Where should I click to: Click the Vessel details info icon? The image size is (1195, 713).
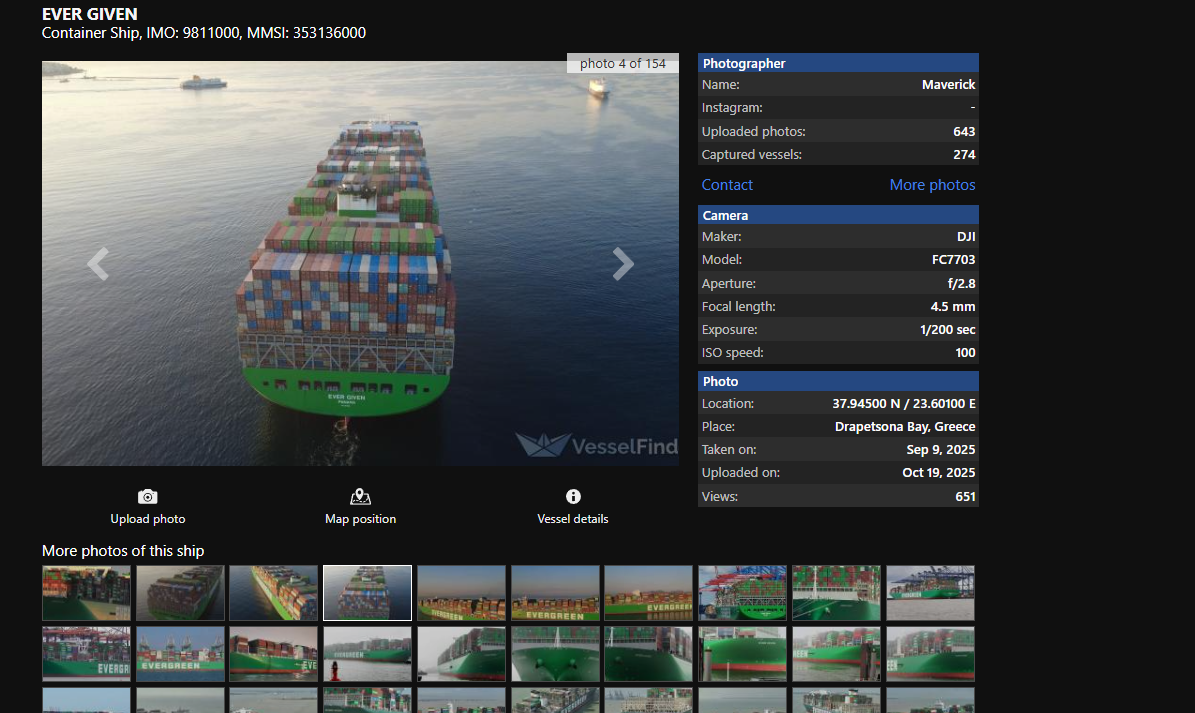pos(573,497)
